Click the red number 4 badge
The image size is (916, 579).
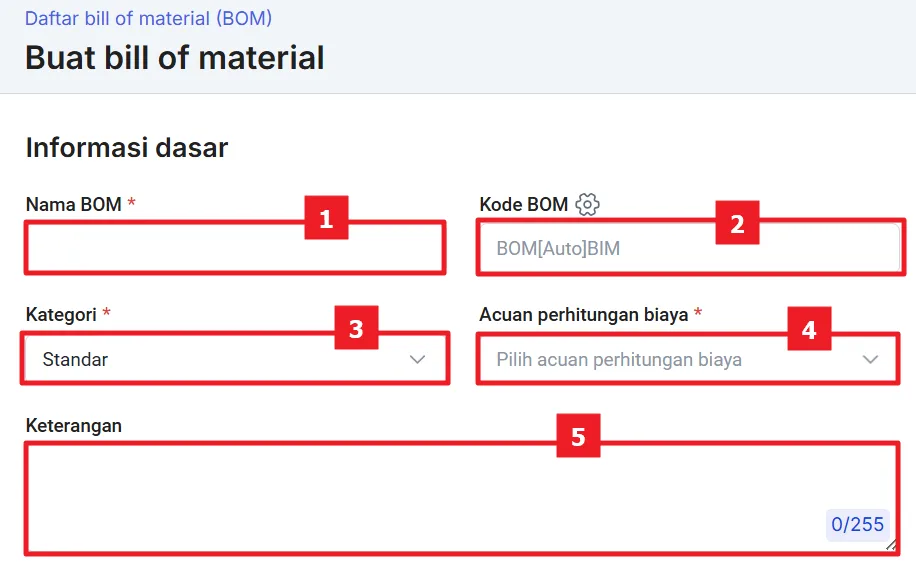pos(809,328)
